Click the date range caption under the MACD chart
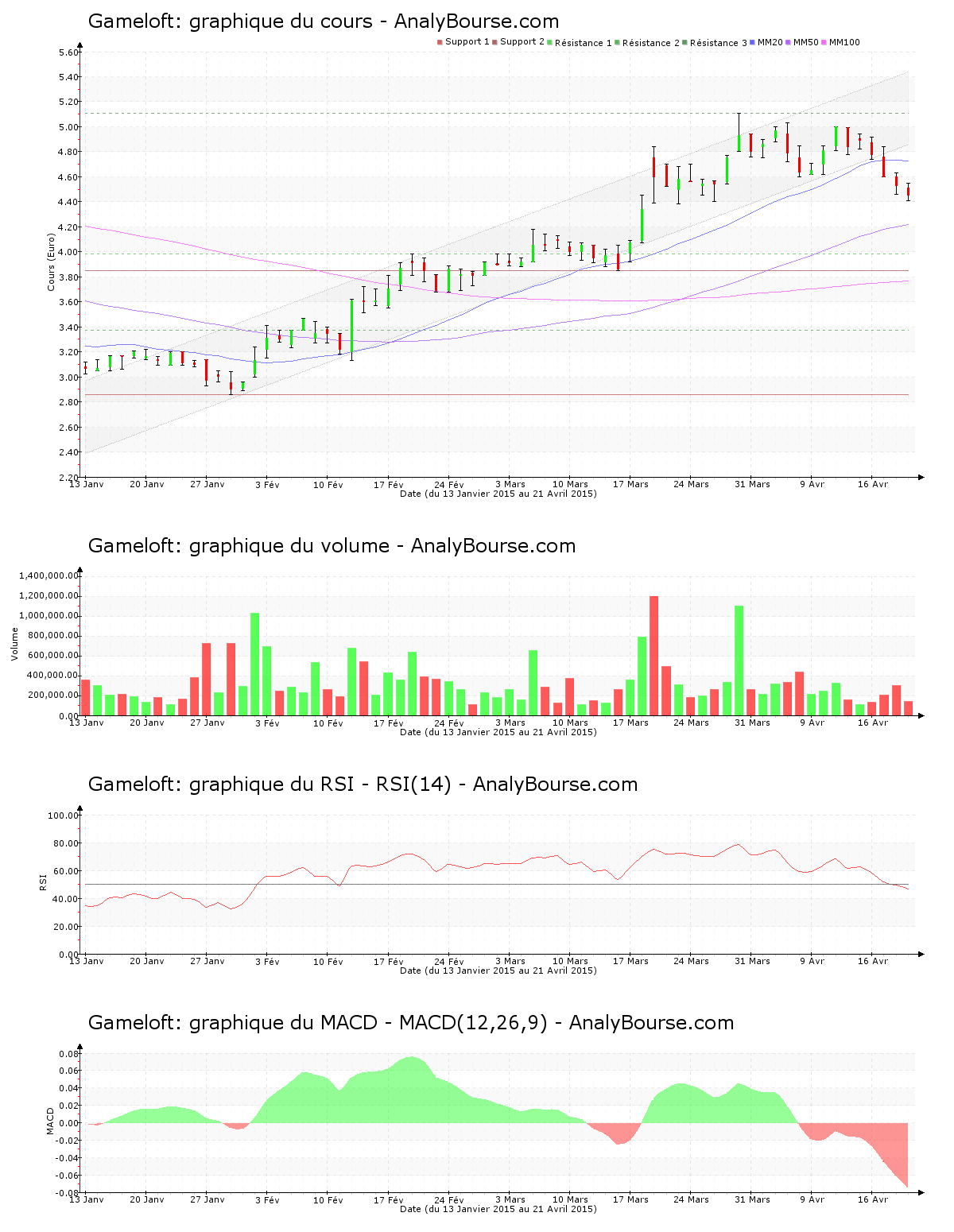954x1232 pixels. coord(498,1209)
